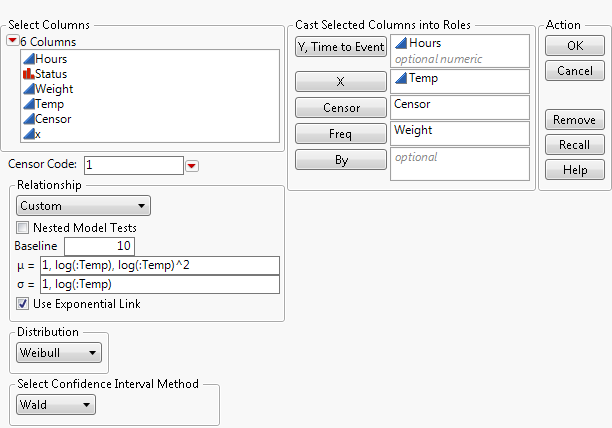Click the Recall button
Screen dimensions: 612x428
[575, 145]
